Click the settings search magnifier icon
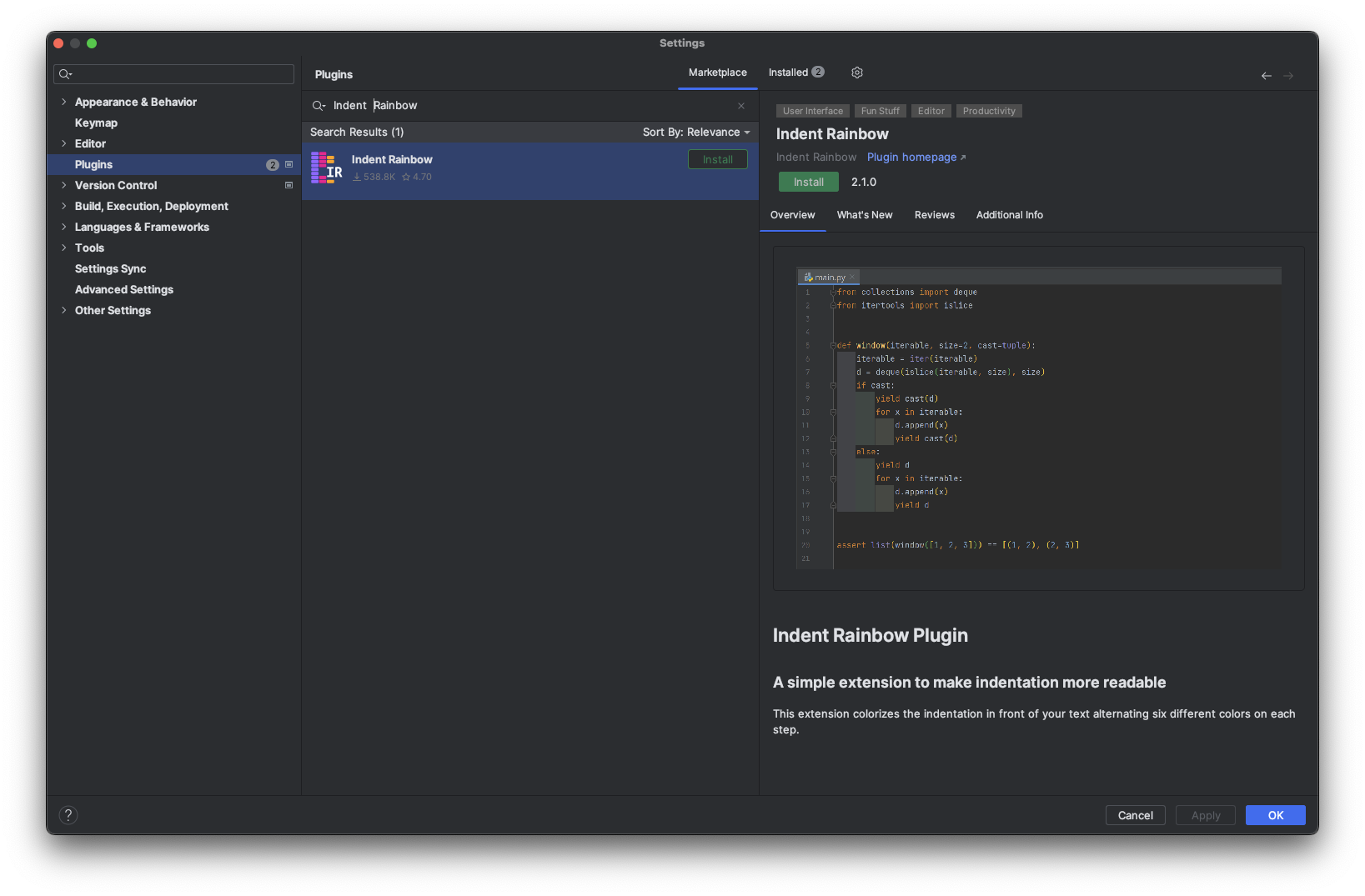The width and height of the screenshot is (1365, 896). [x=66, y=74]
